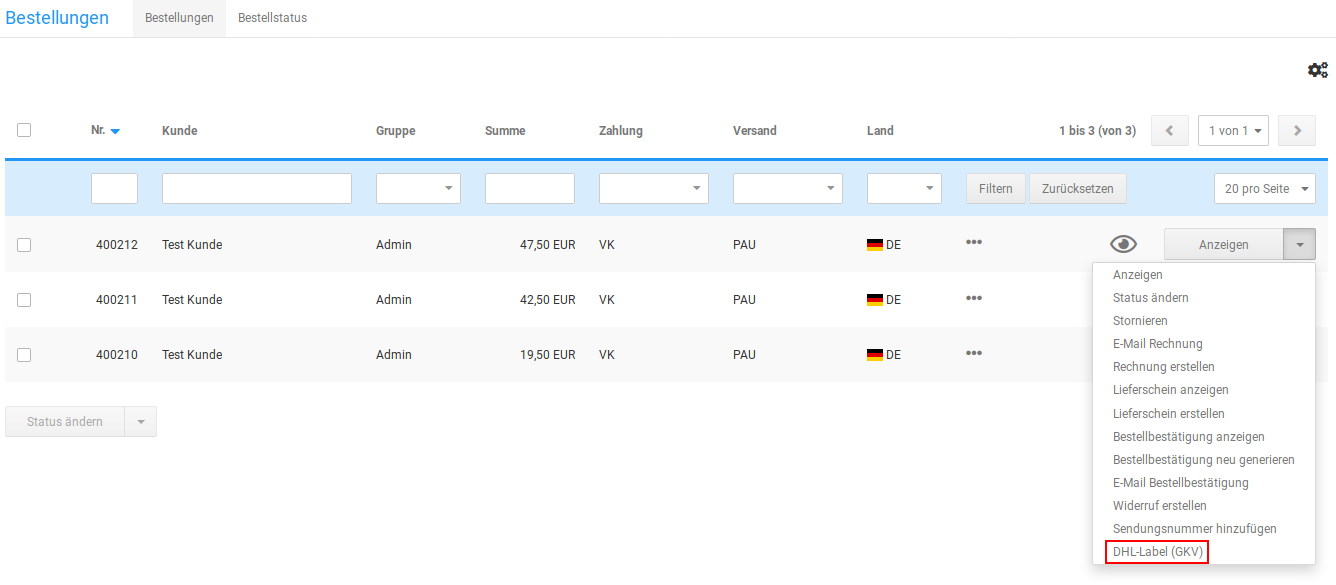1336x585 pixels.
Task: Open three-dots menu for order 400211
Action: pyautogui.click(x=973, y=298)
